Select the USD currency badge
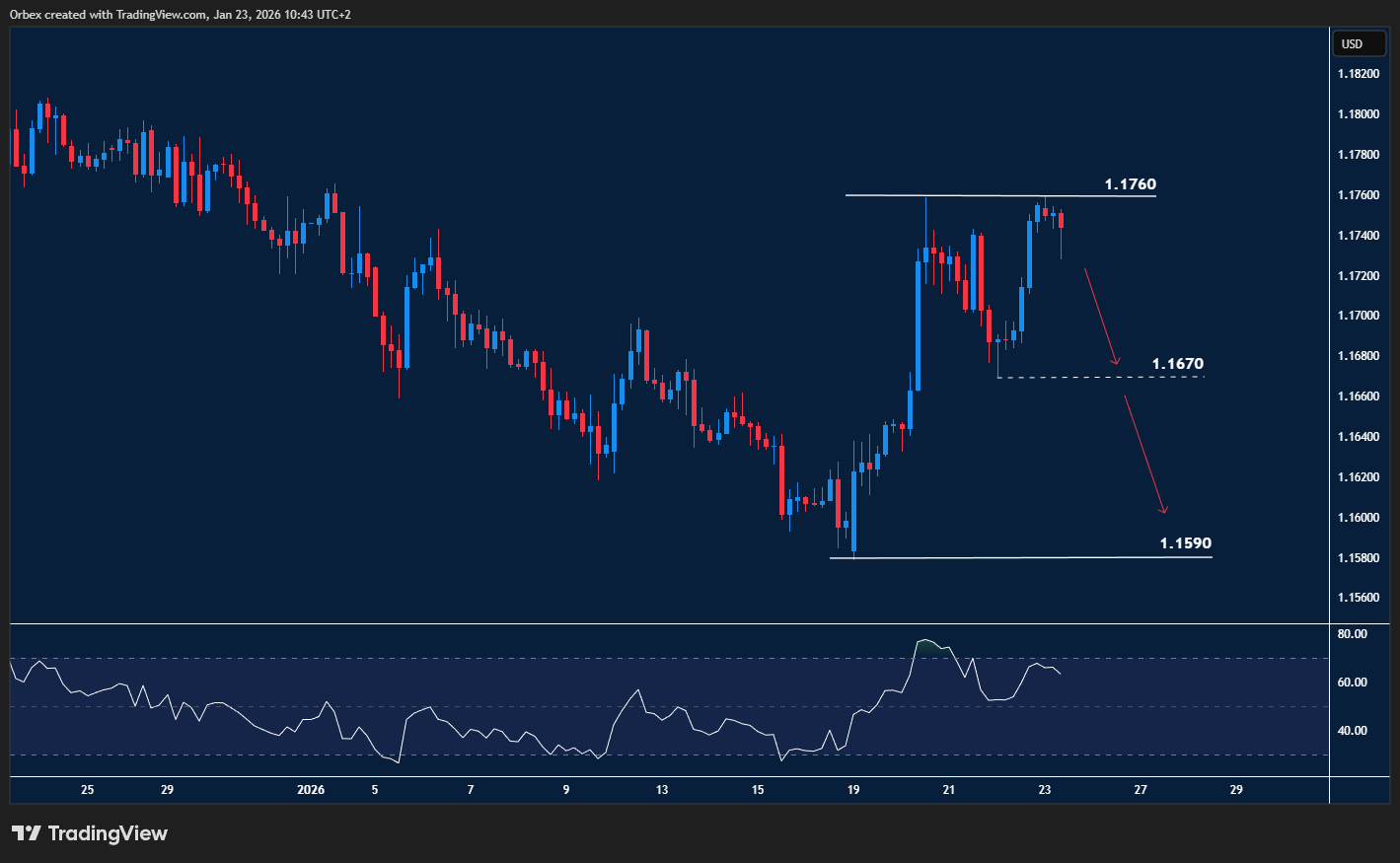 click(x=1359, y=43)
